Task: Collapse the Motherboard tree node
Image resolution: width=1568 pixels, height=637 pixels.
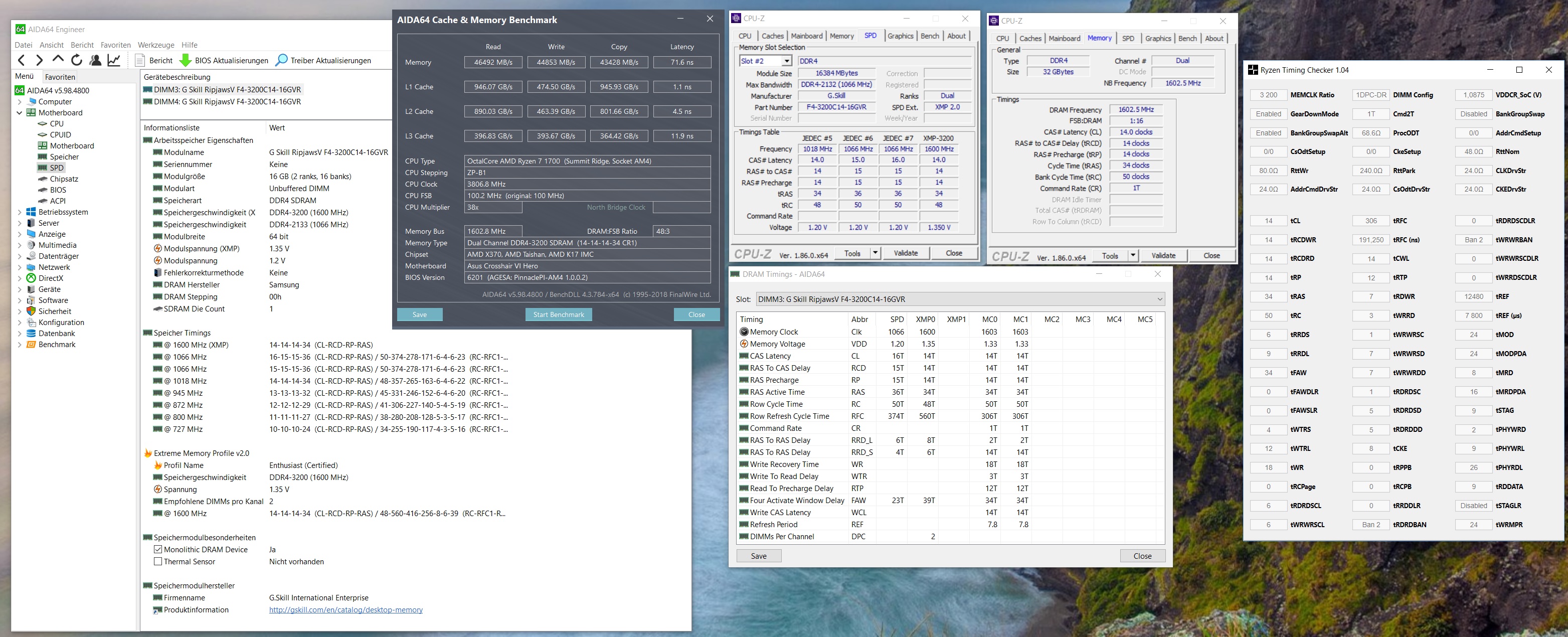Action: pos(20,113)
